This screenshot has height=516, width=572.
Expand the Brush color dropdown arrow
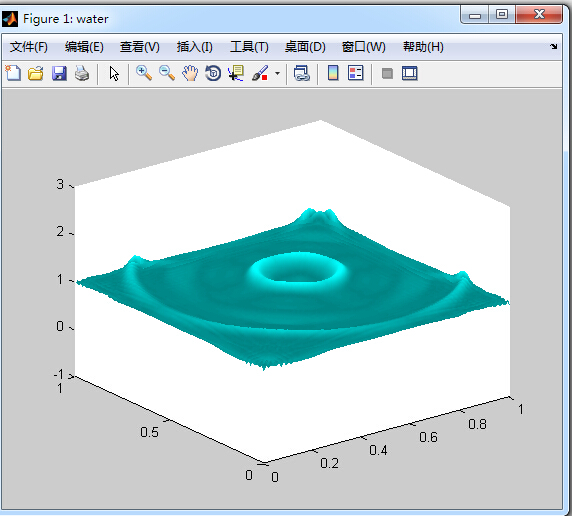[x=277, y=73]
